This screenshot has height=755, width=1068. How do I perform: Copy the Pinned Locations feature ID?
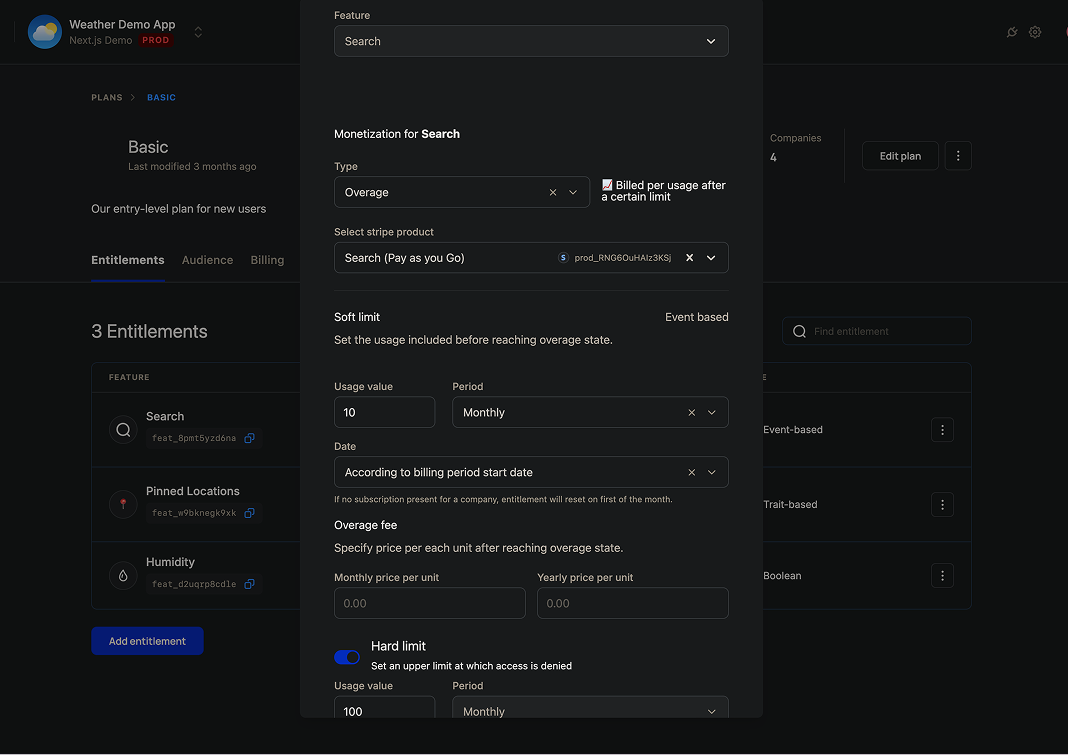pyautogui.click(x=250, y=513)
